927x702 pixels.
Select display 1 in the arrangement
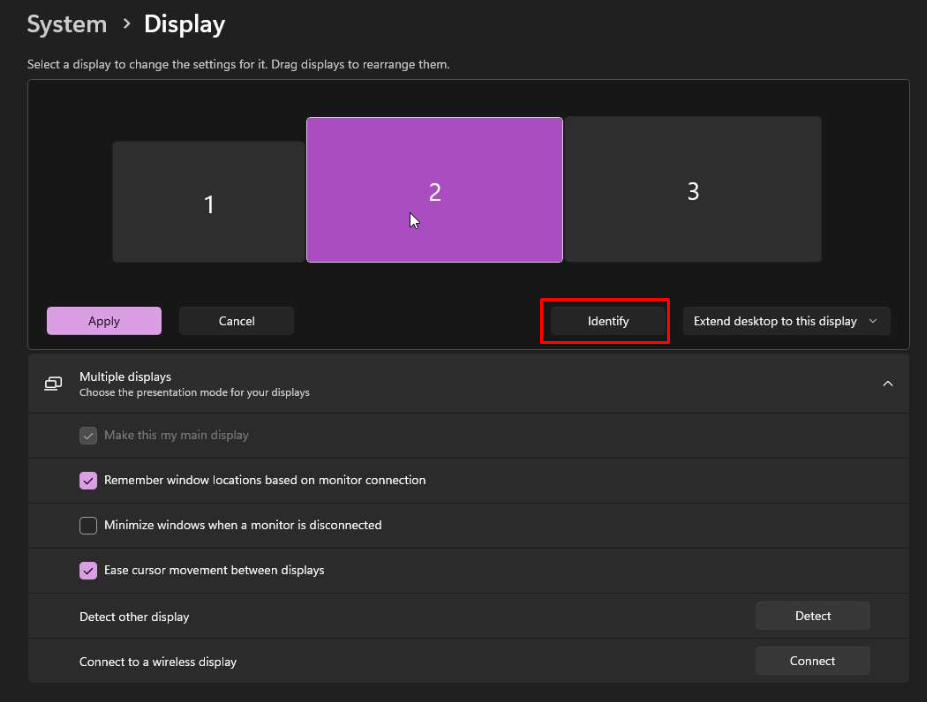tap(208, 203)
